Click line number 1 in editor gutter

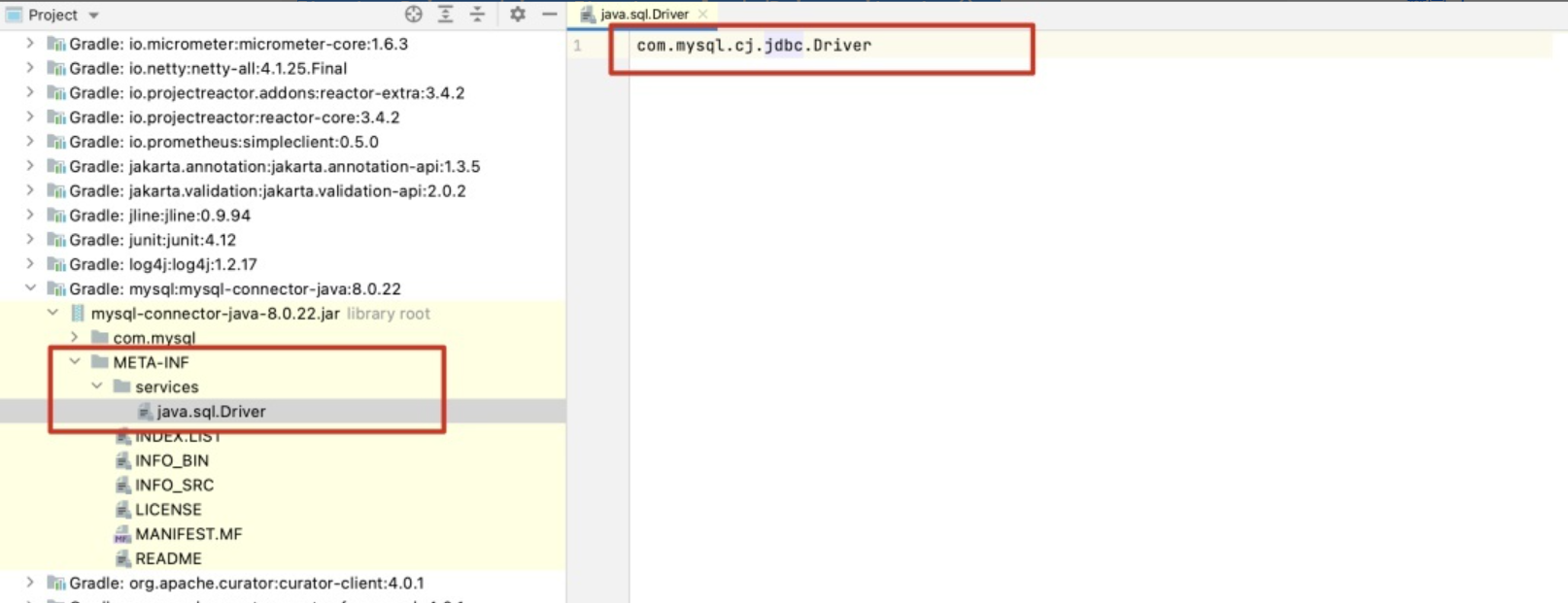[577, 46]
